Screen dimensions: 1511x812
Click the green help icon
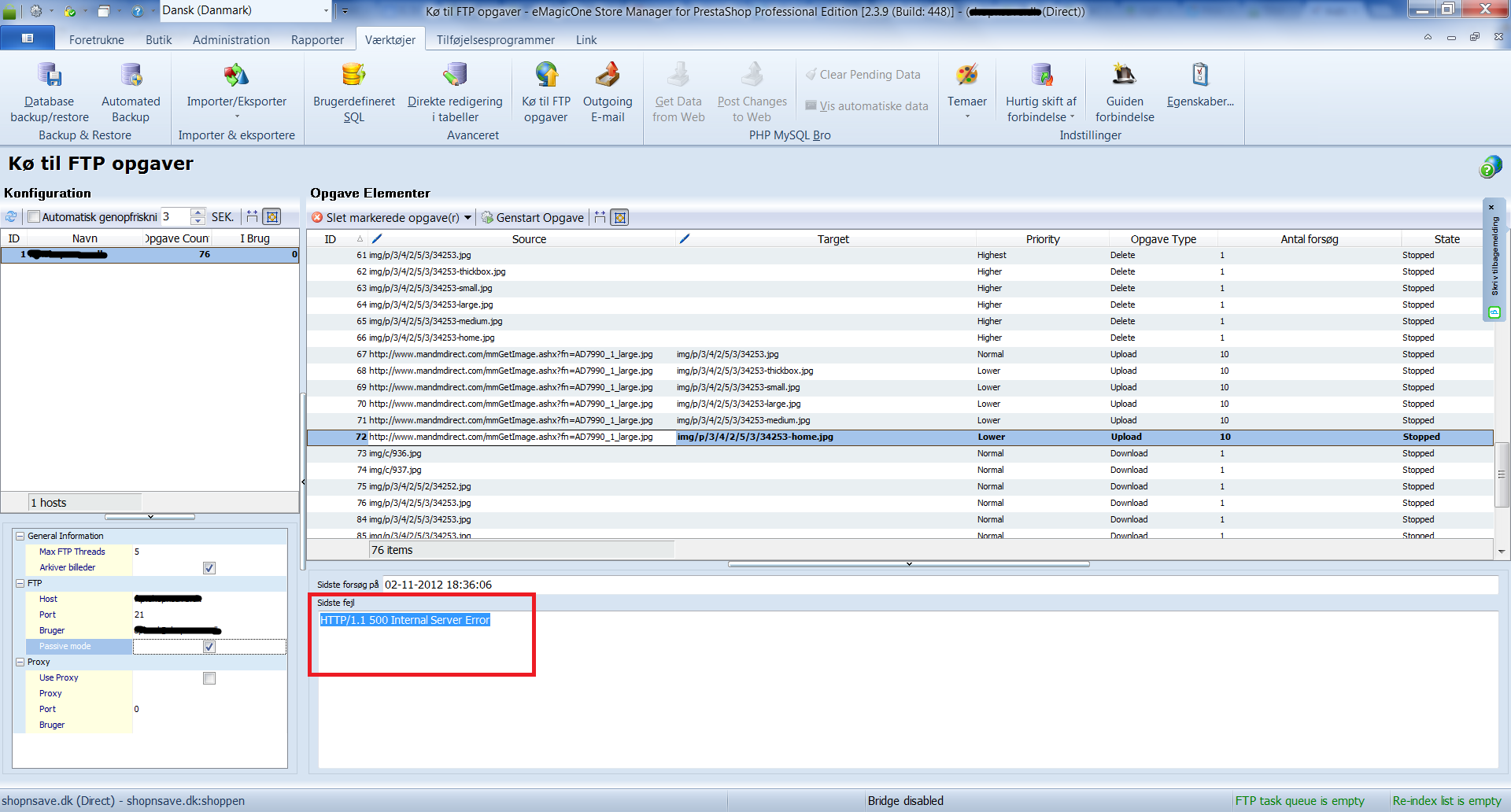tap(1490, 167)
